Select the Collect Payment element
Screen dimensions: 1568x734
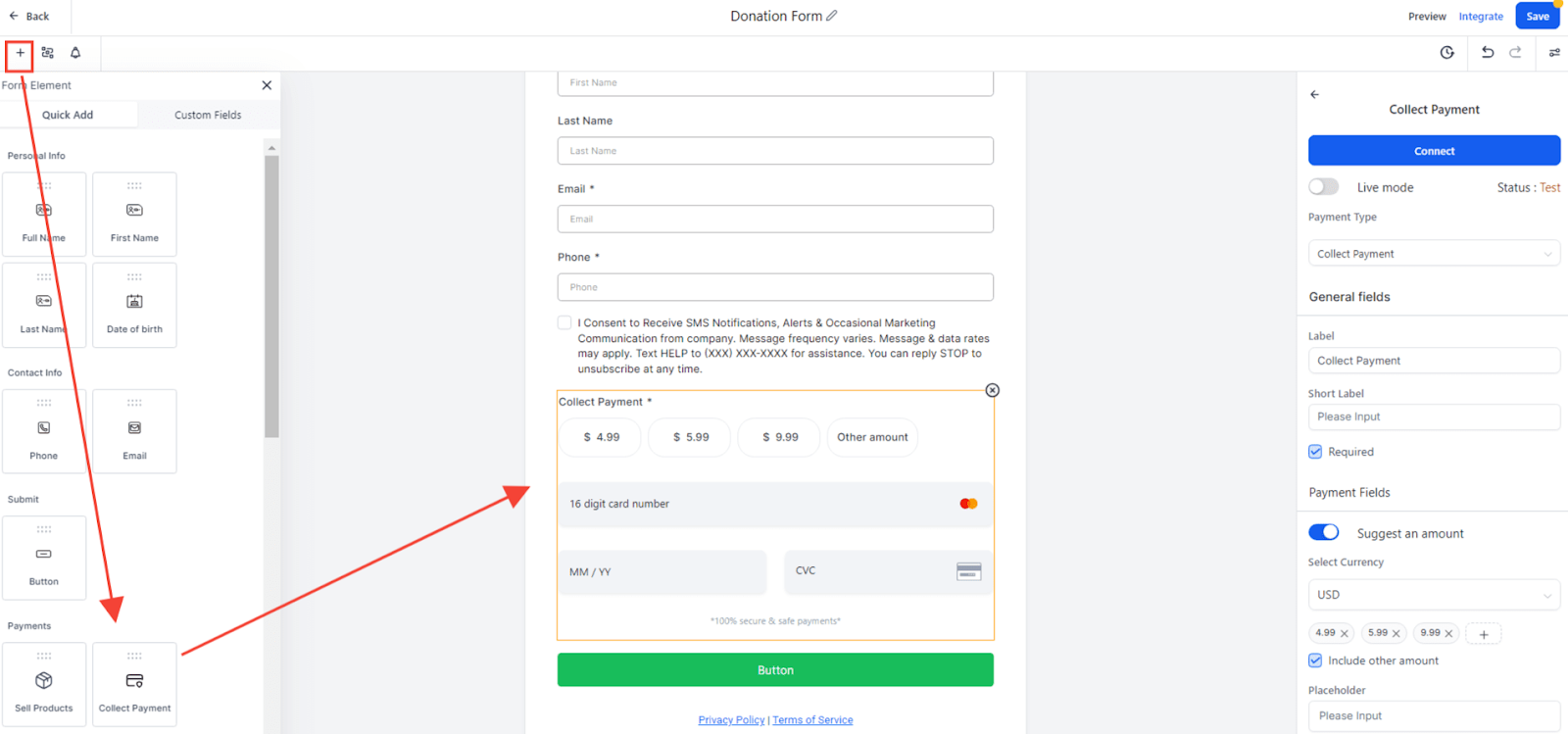(134, 684)
